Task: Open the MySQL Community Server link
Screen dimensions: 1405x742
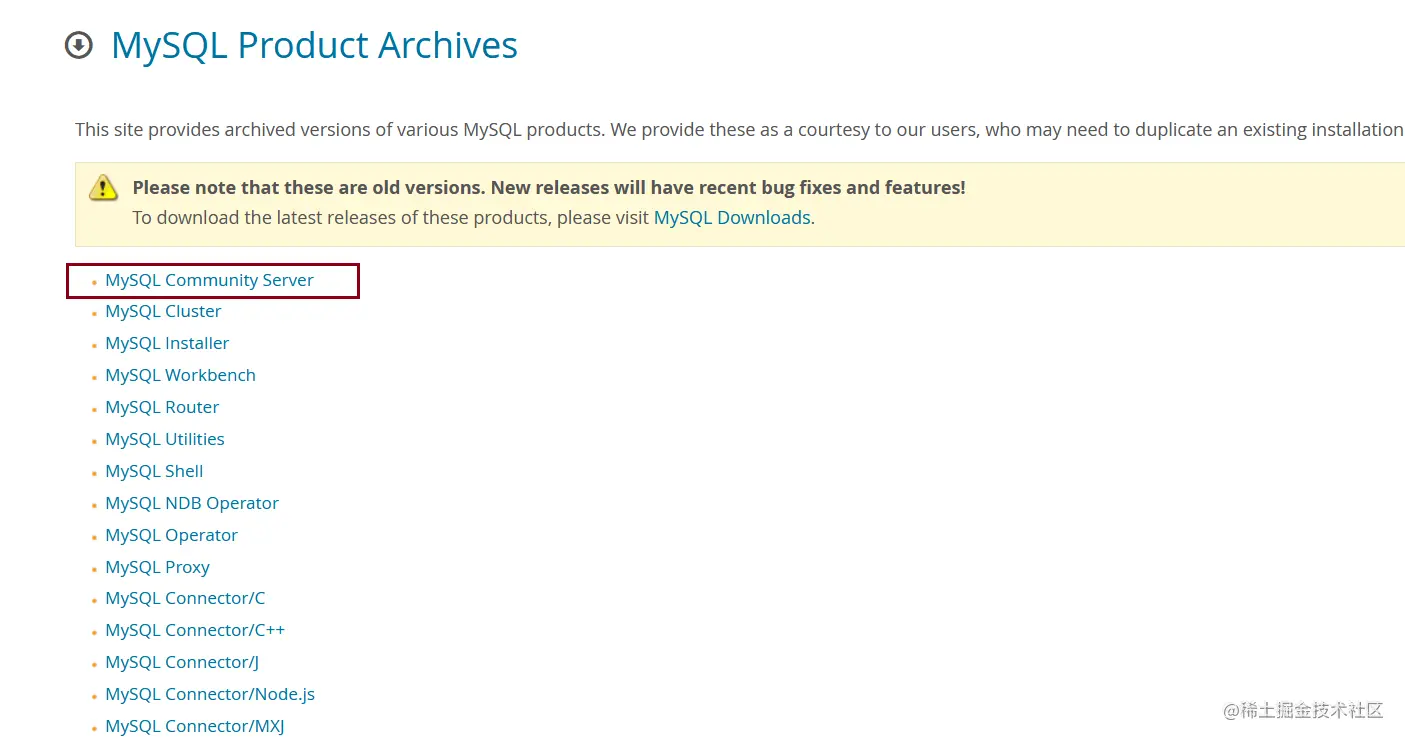Action: coord(209,281)
